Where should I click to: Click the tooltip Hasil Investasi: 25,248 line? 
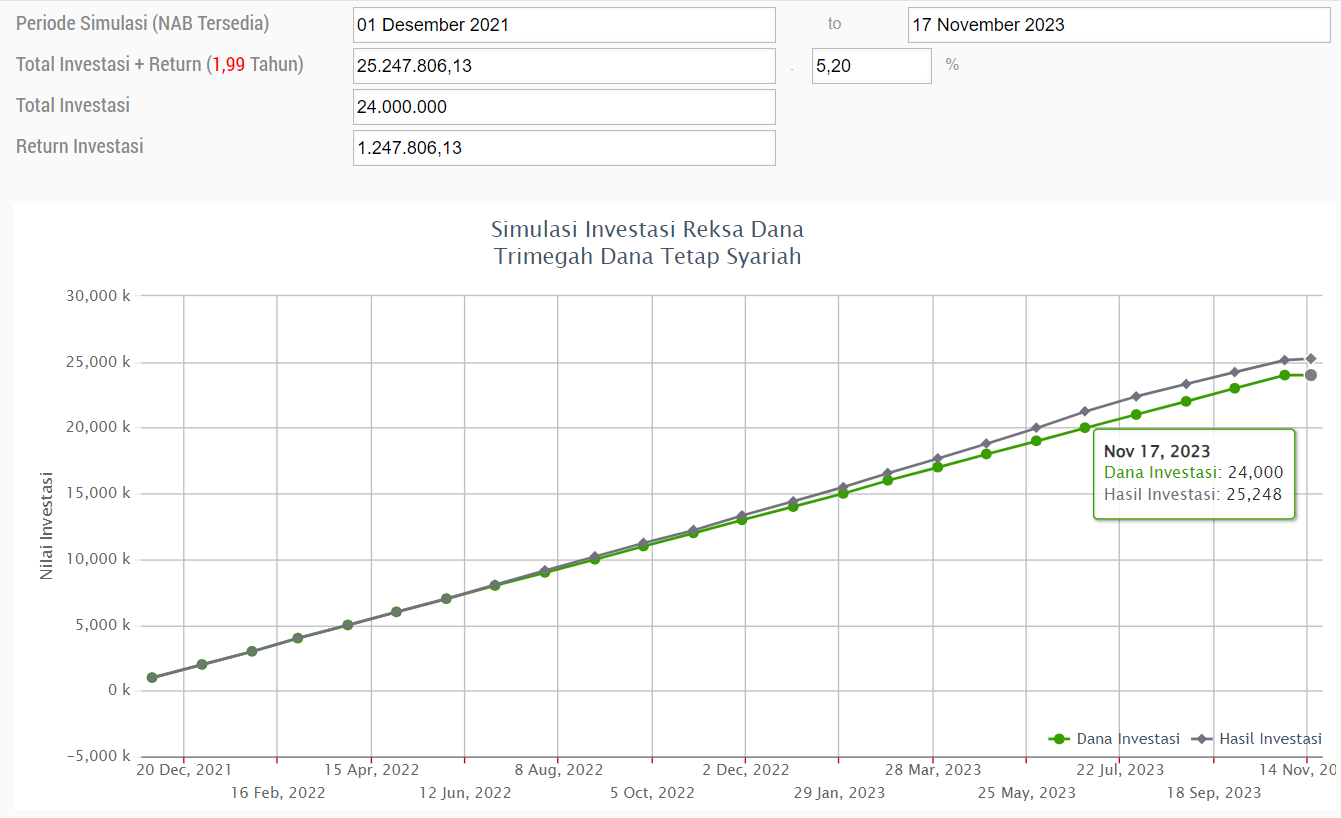coord(1194,494)
